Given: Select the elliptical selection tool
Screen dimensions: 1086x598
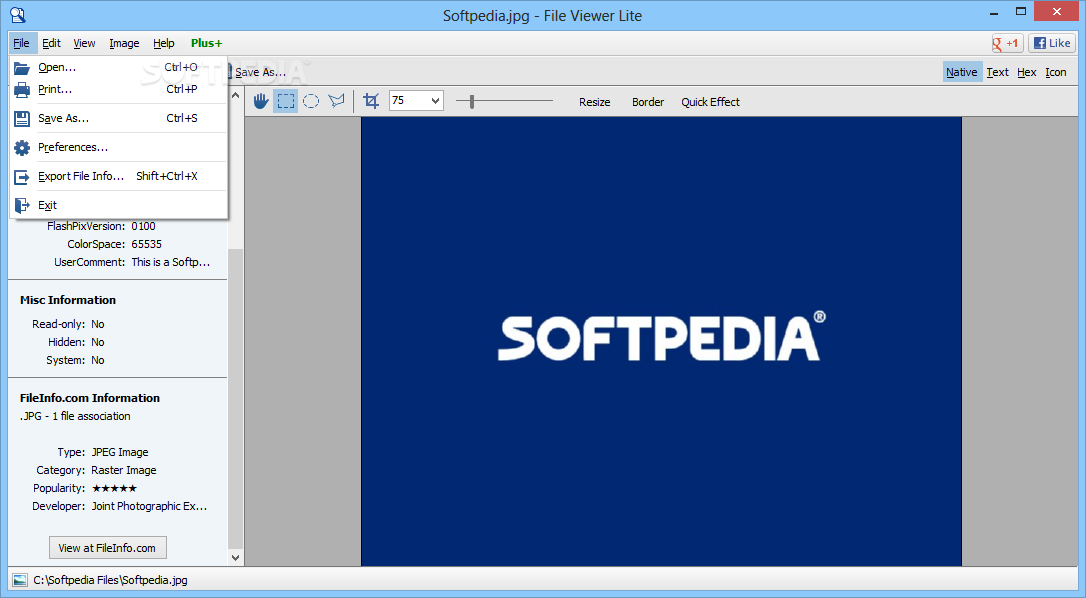Looking at the screenshot, I should [311, 101].
